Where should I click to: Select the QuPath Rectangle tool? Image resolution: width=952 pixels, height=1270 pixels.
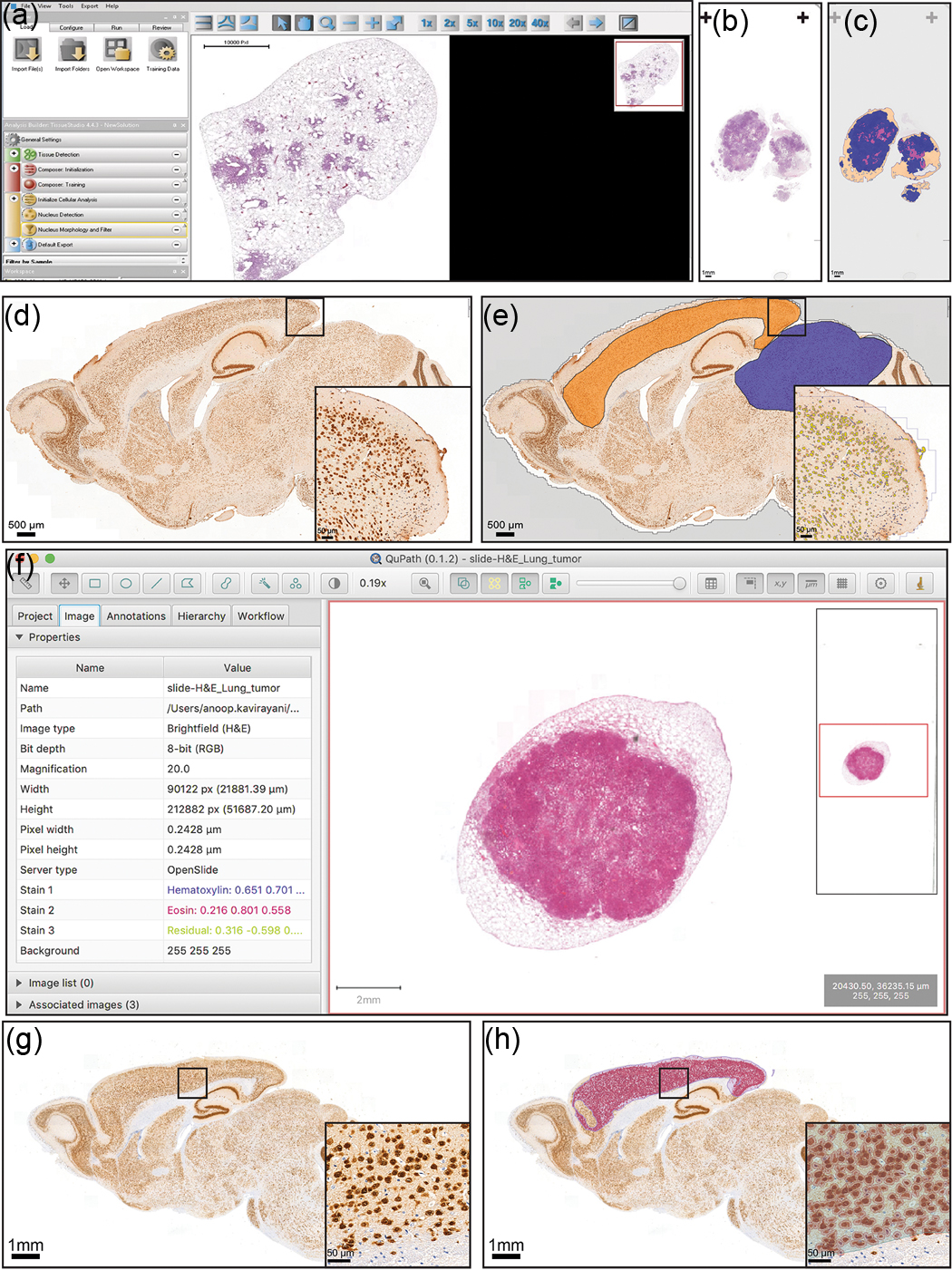click(94, 583)
